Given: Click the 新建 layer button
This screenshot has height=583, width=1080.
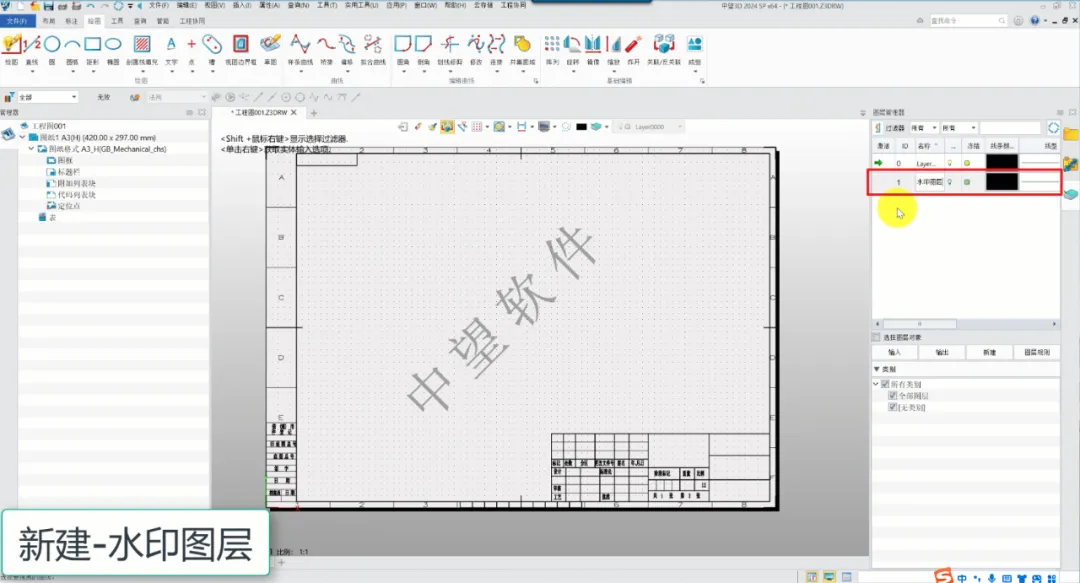Looking at the screenshot, I should (988, 352).
